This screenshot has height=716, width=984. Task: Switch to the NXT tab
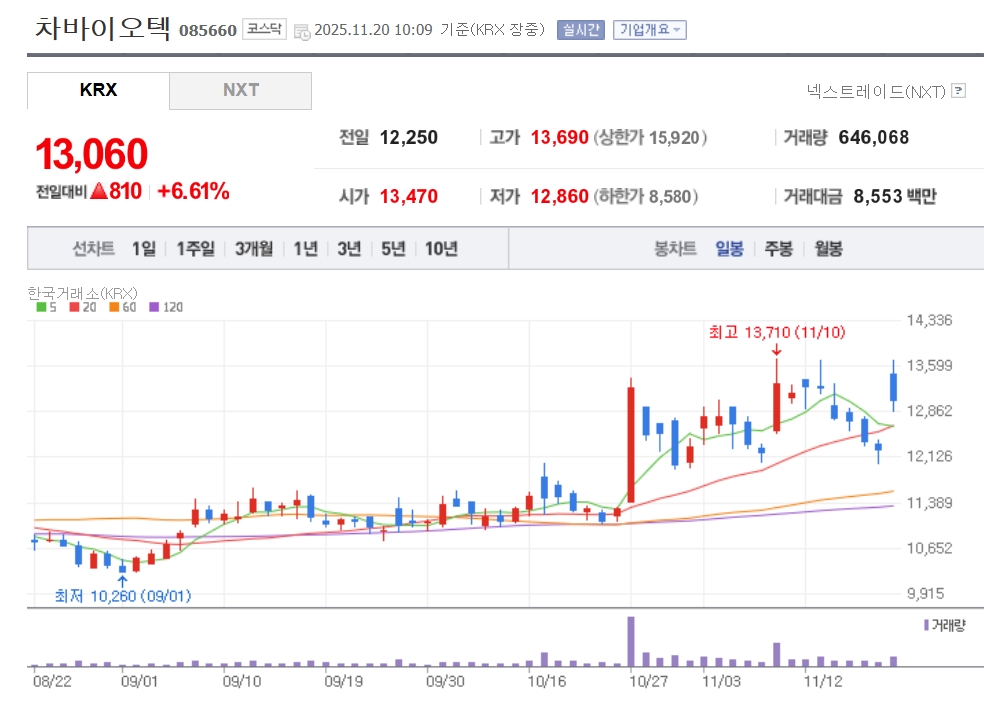[240, 91]
